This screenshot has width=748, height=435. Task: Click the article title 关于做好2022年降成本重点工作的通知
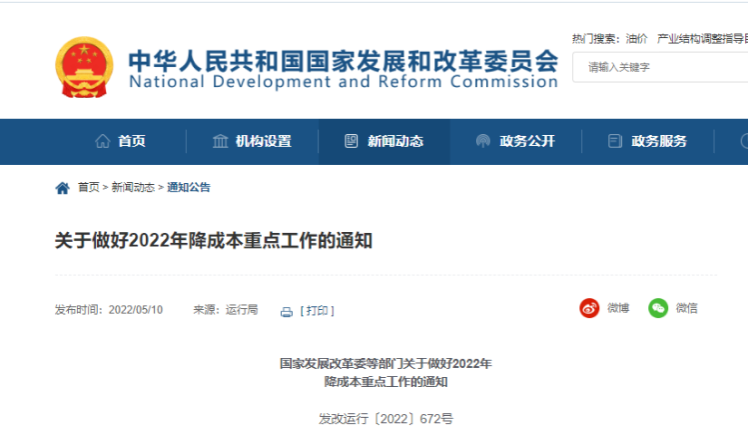(213, 241)
